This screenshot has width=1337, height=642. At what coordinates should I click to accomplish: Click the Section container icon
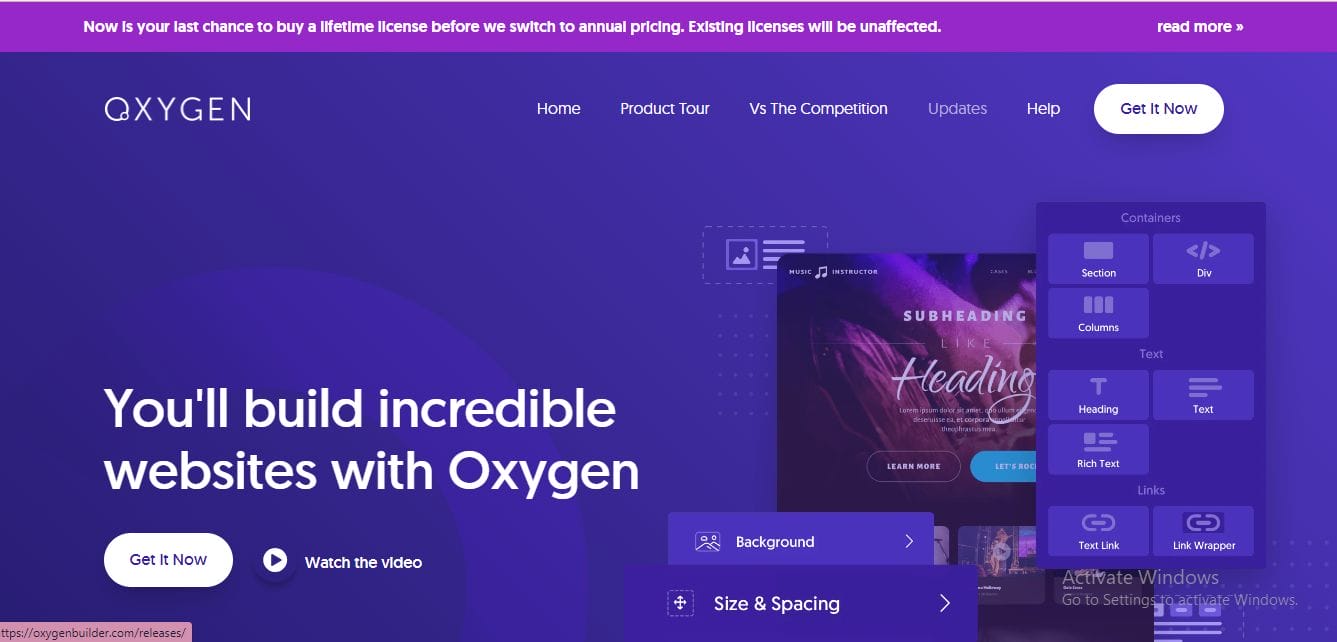[x=1098, y=250]
